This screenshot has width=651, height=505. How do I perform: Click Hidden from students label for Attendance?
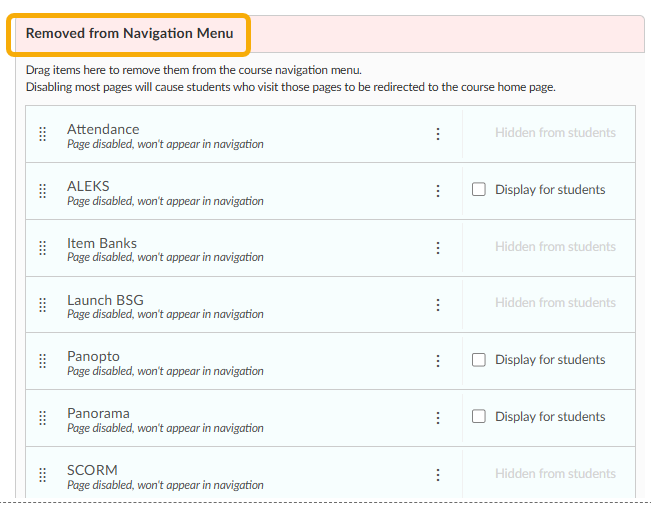tap(555, 132)
